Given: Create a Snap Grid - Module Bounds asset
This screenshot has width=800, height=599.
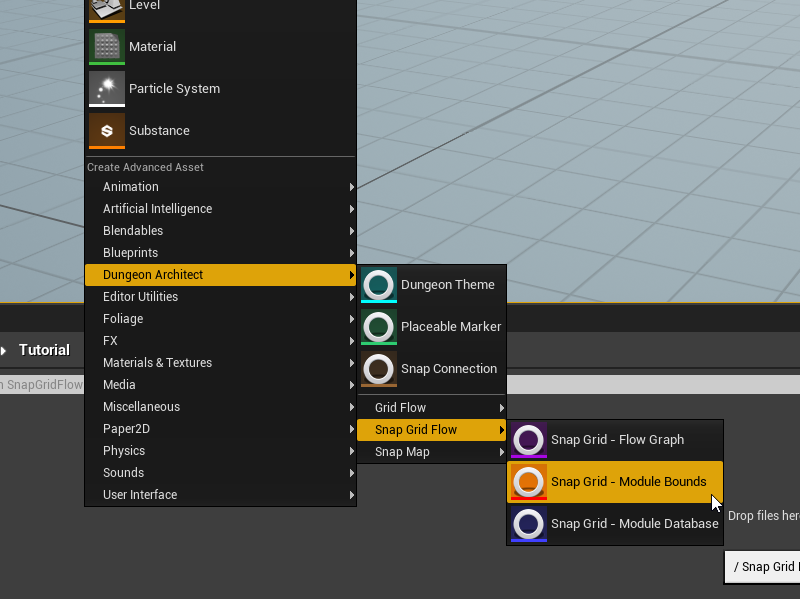Looking at the screenshot, I should tap(615, 482).
